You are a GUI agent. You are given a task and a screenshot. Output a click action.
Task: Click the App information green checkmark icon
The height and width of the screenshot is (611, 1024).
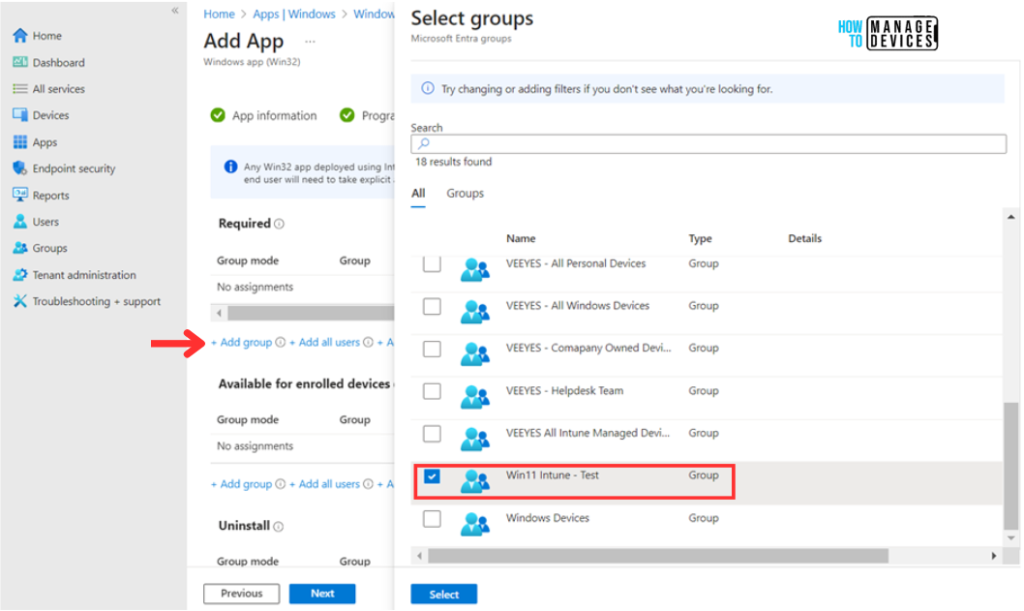[217, 116]
